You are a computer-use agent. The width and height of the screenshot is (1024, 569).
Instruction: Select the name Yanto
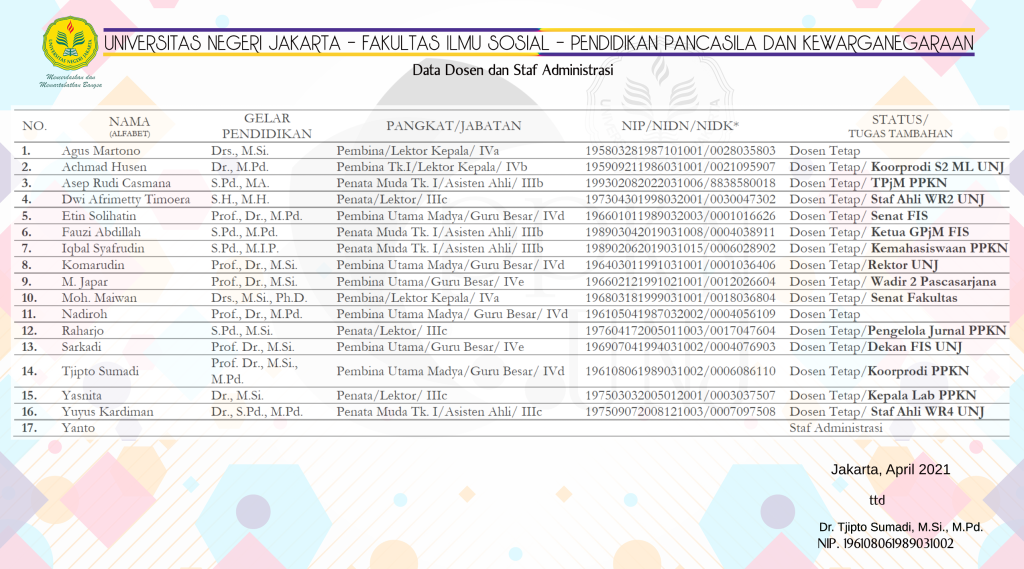(x=78, y=428)
